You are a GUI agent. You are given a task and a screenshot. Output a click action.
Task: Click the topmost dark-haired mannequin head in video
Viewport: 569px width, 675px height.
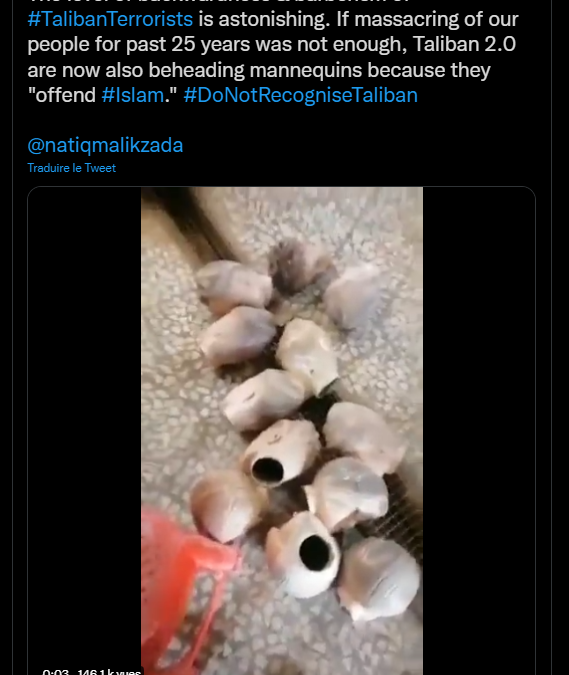click(298, 265)
